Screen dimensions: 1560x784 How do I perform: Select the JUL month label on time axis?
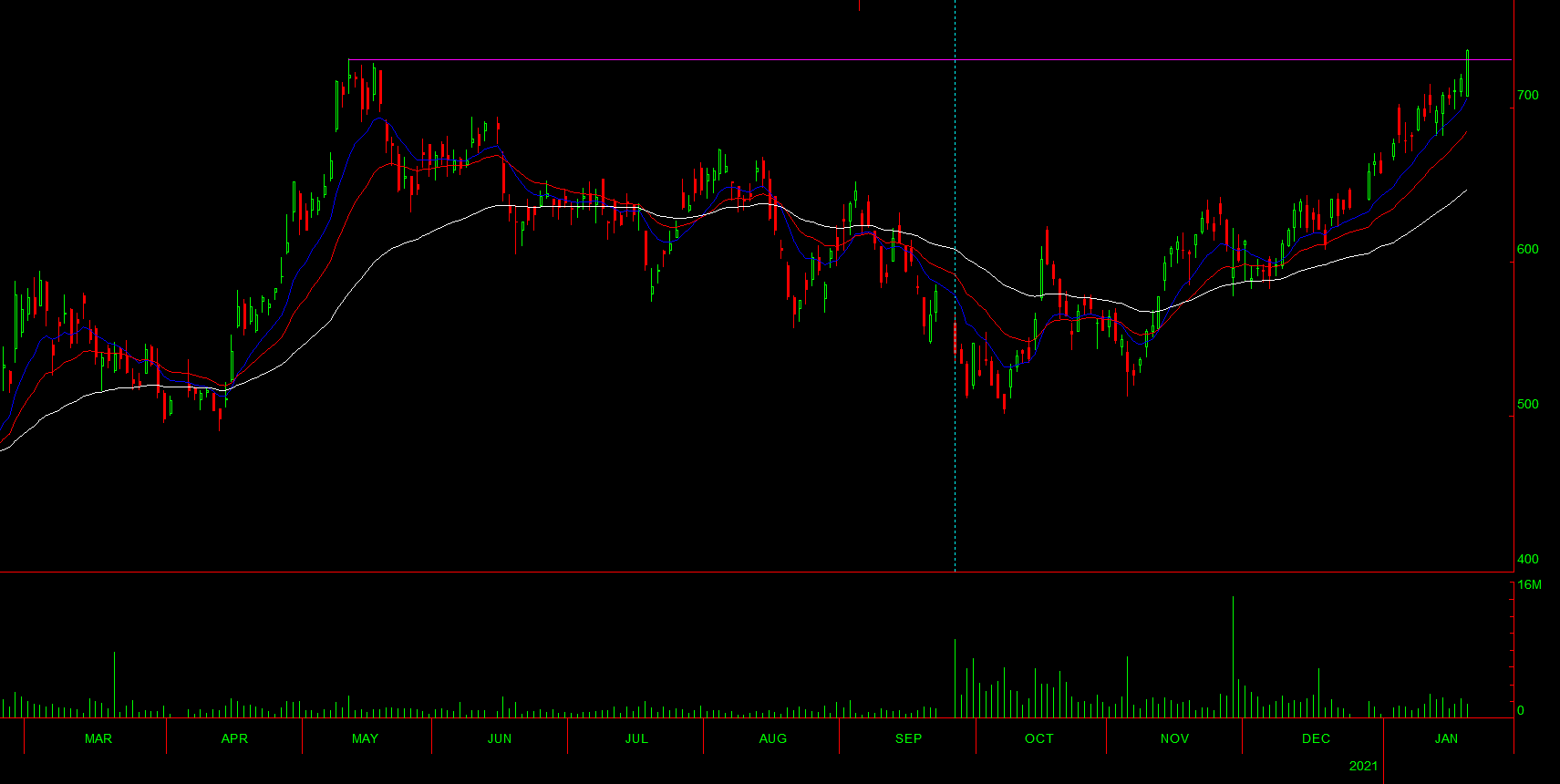point(636,738)
